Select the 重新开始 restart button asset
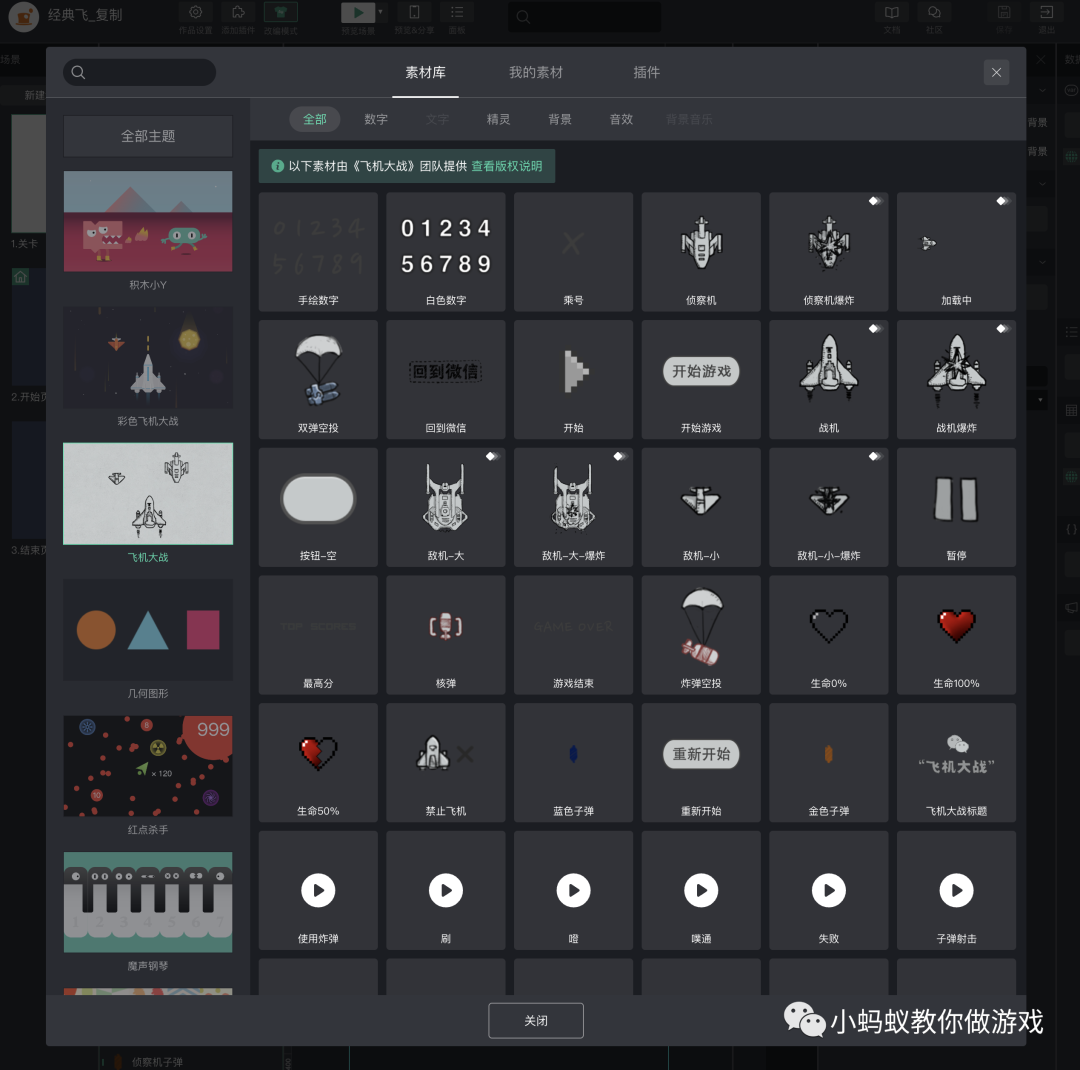Image resolution: width=1080 pixels, height=1070 pixels. pos(701,762)
